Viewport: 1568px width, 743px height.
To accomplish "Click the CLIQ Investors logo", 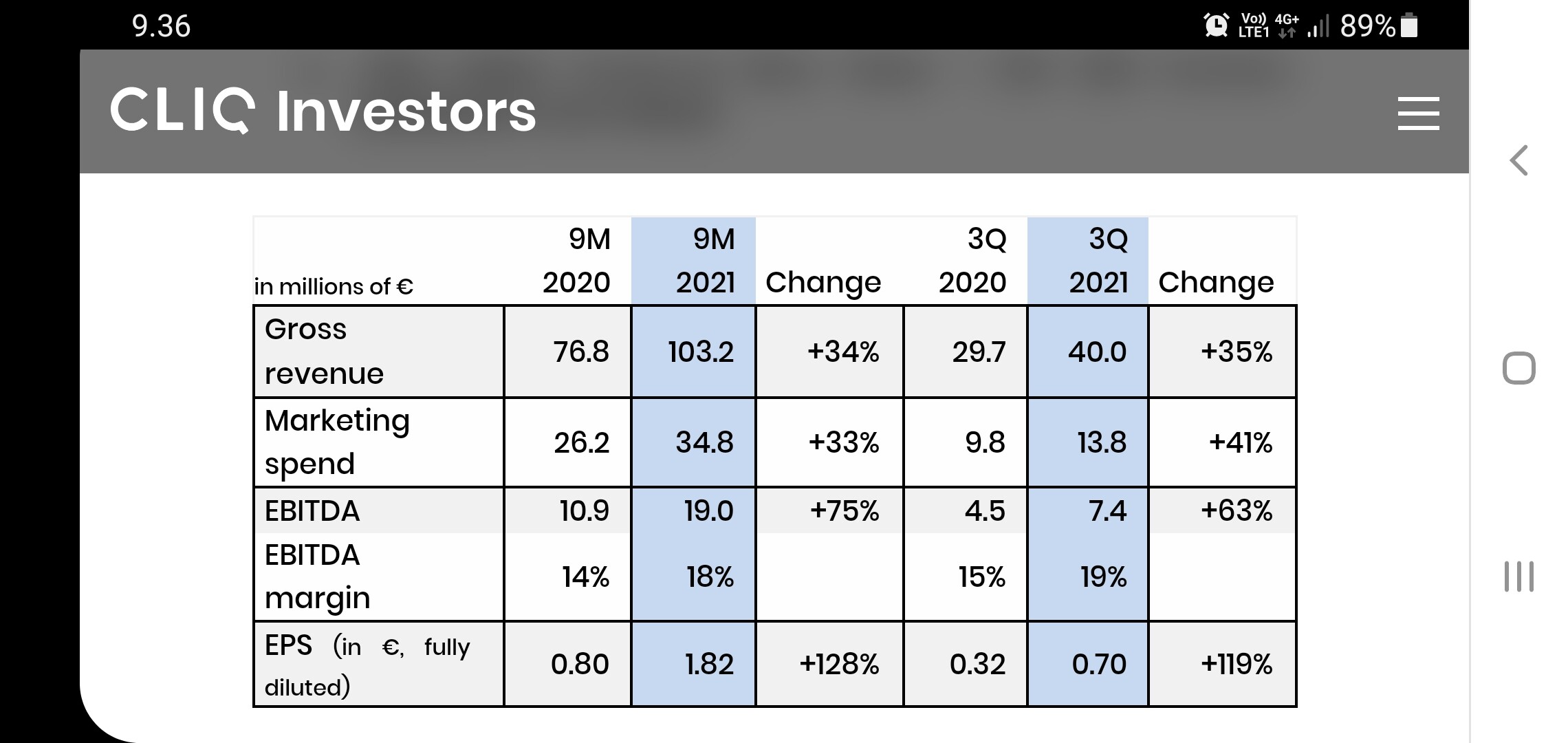I will pos(323,111).
